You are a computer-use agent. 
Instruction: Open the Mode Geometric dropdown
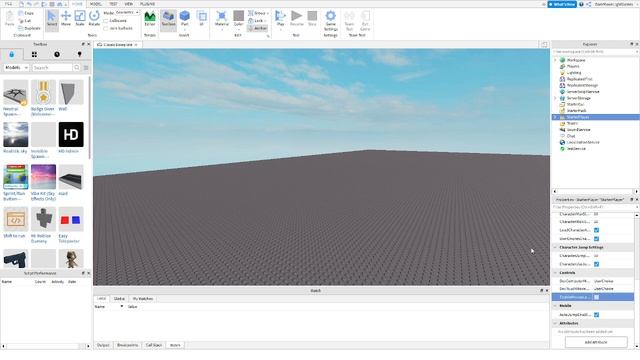point(127,13)
